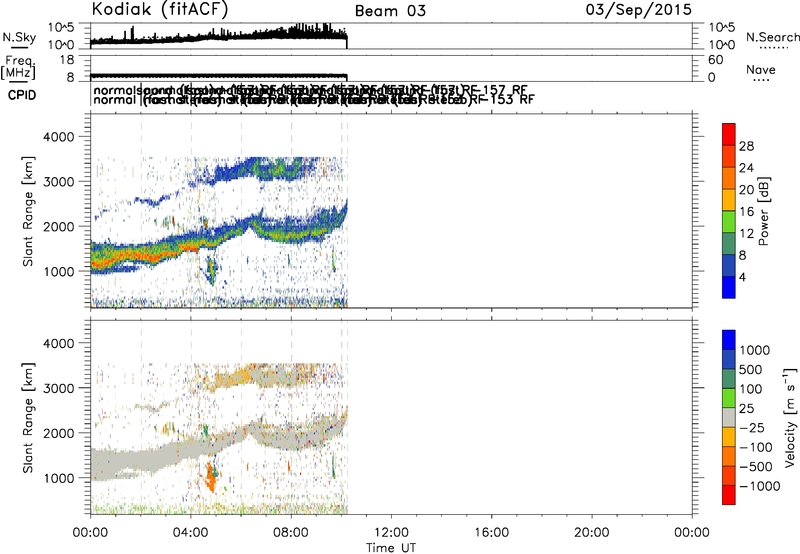Click the "-100" velocity colorbar label

756,447
